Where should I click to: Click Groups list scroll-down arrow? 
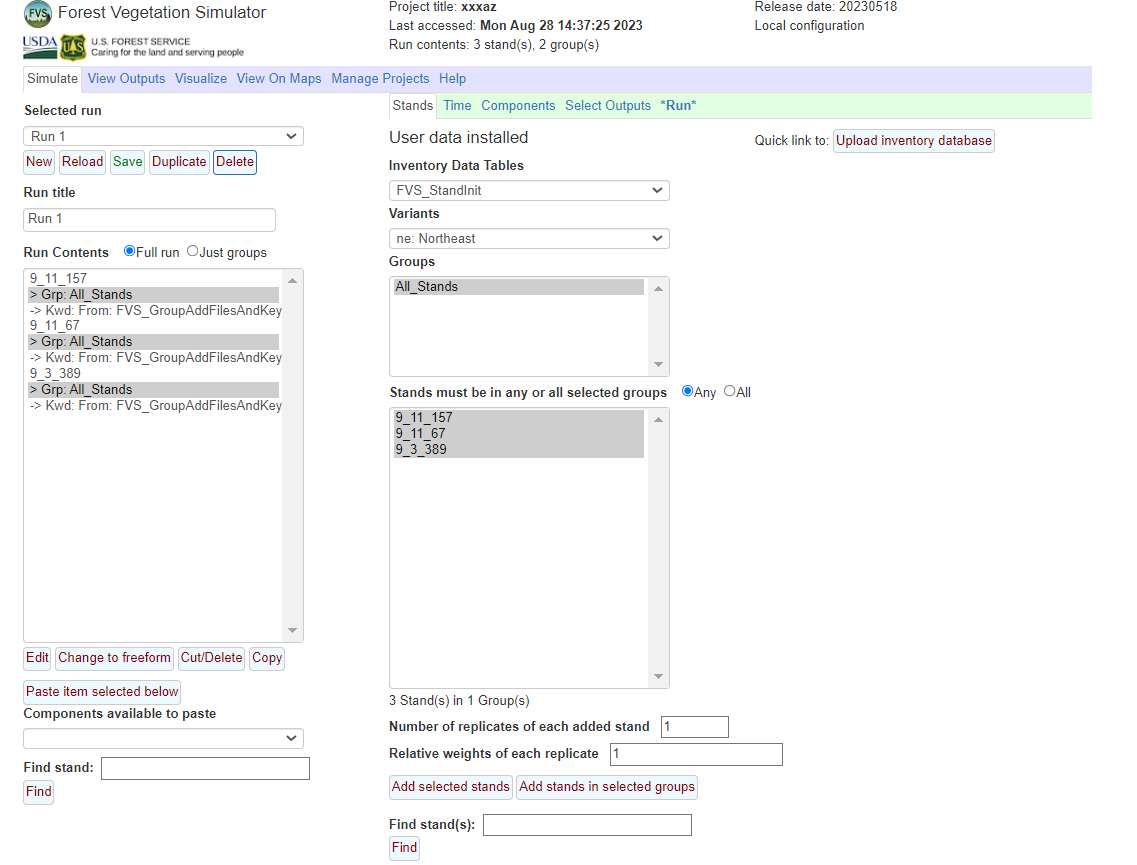658,364
